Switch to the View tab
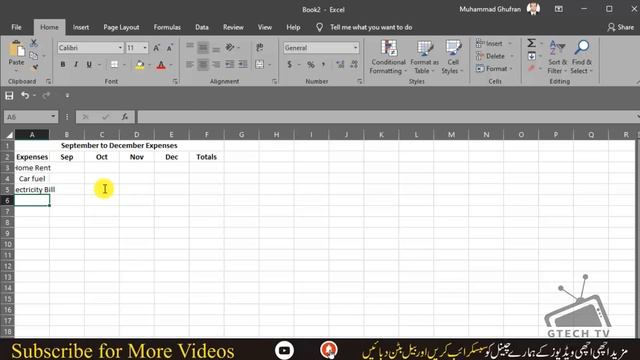Image resolution: width=640 pixels, height=360 pixels. coord(264,27)
